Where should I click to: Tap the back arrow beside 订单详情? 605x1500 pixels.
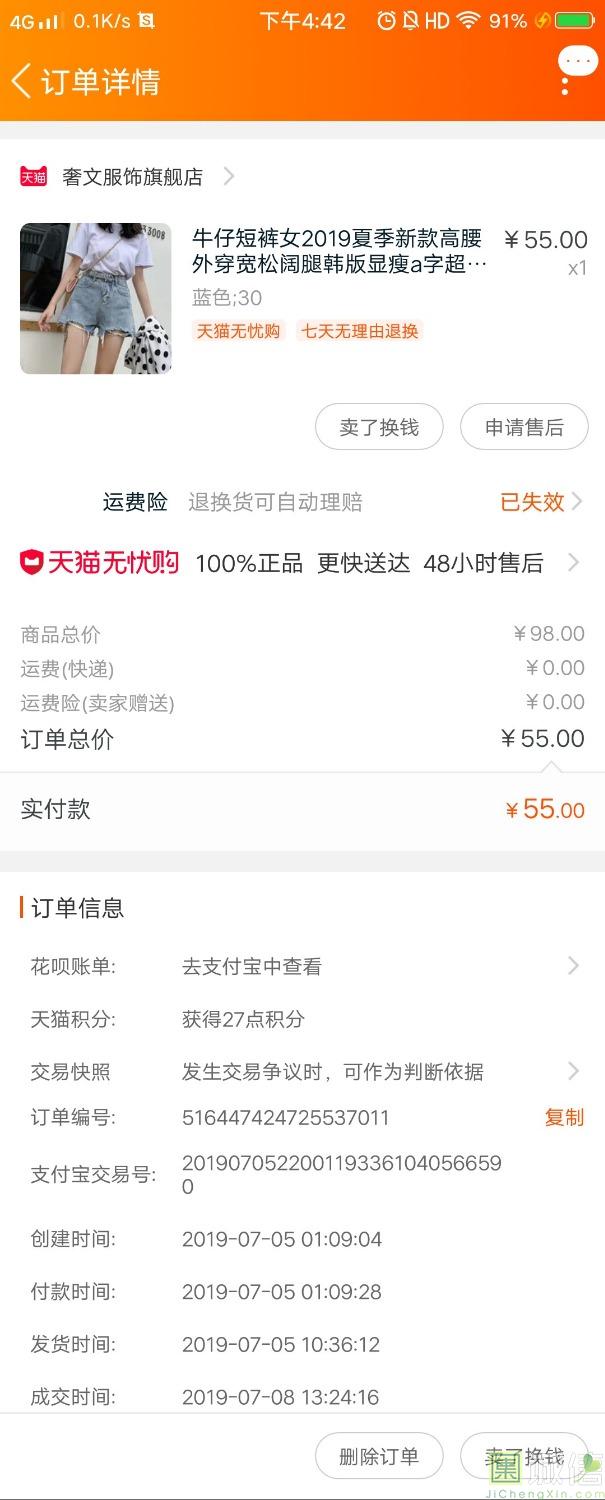[22, 81]
